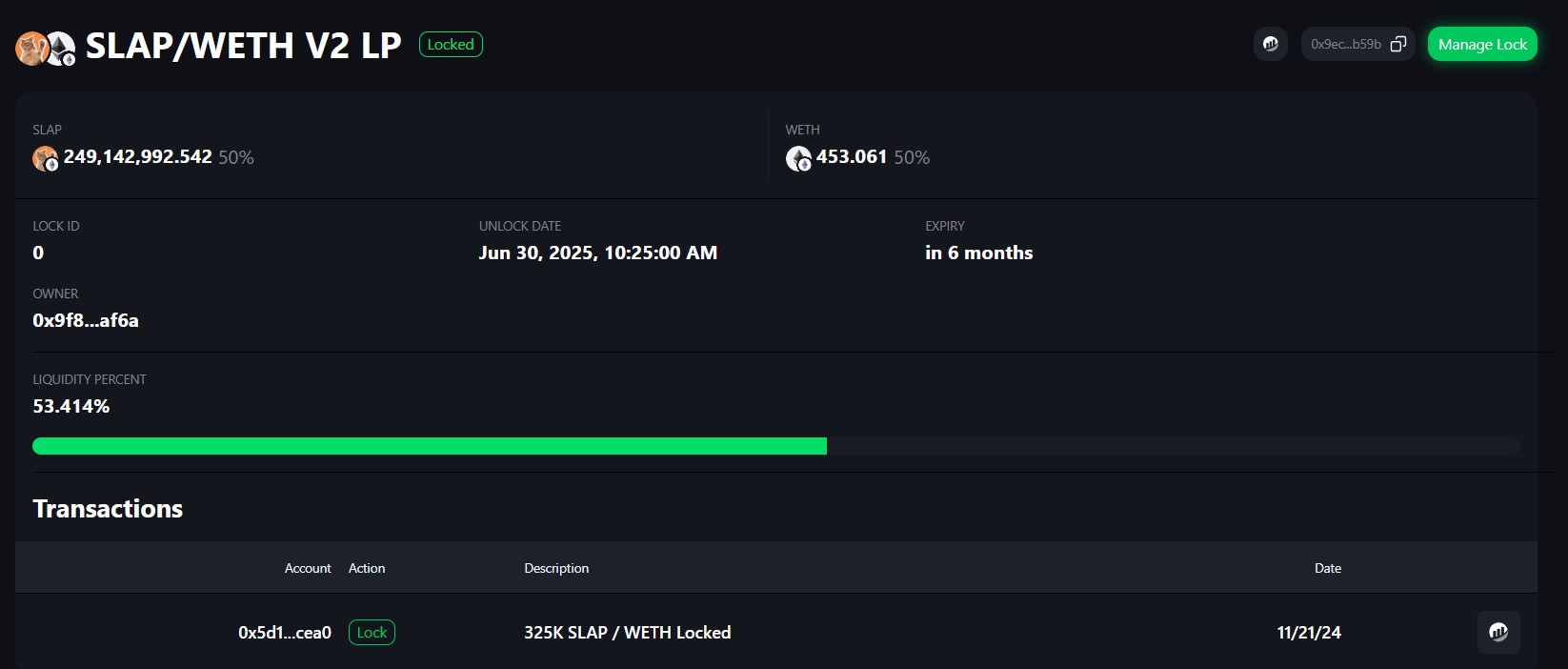Copy the 0x9ec...b59b contract address

1398,44
